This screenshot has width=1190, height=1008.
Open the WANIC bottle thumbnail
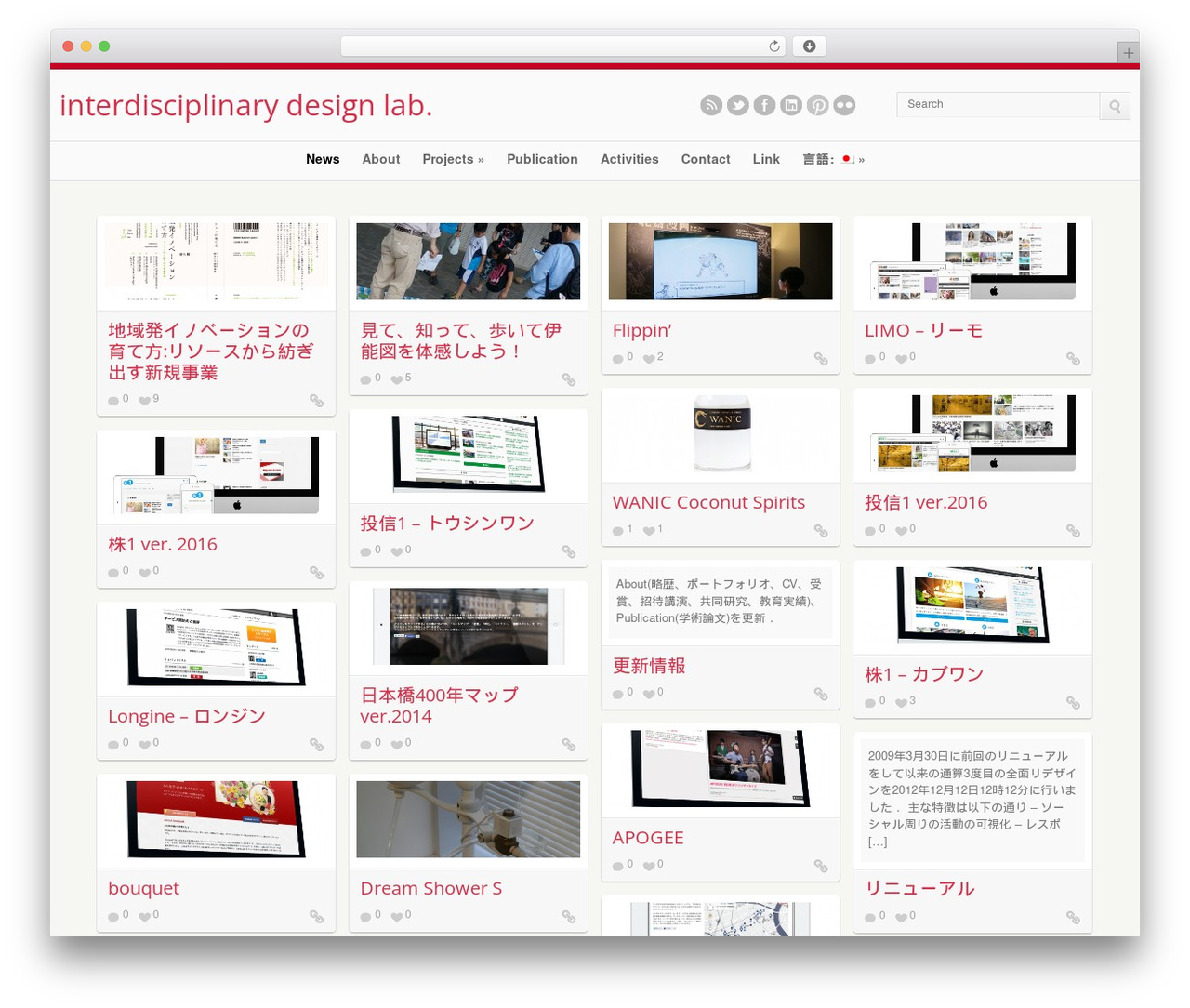coord(721,433)
